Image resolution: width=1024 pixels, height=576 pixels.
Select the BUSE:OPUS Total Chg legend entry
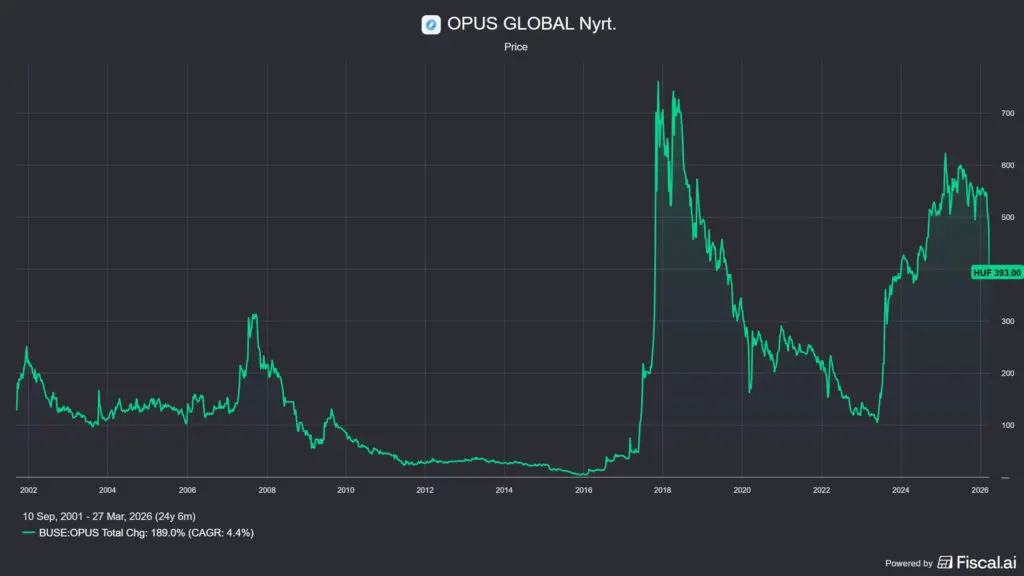tap(138, 533)
